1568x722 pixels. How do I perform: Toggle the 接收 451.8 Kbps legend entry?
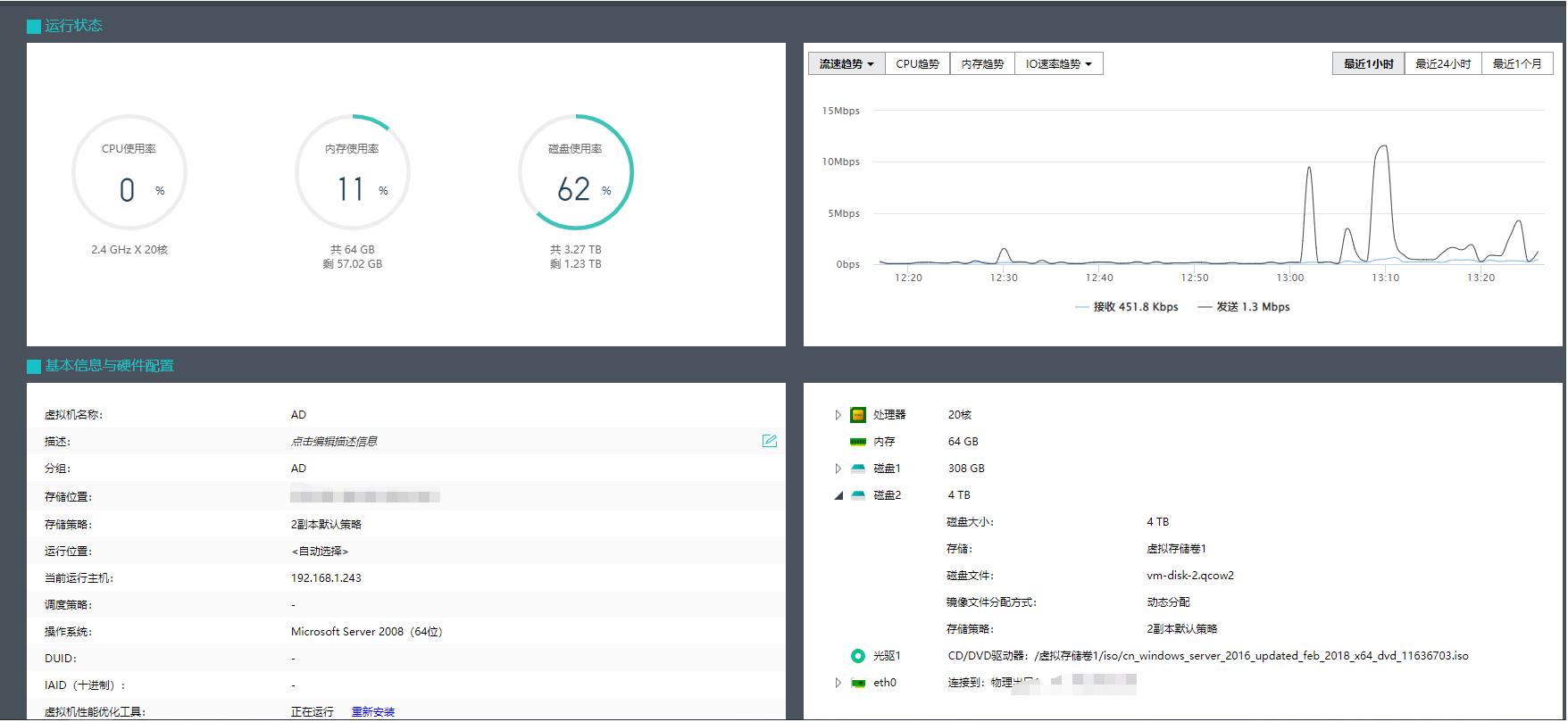click(x=1127, y=307)
